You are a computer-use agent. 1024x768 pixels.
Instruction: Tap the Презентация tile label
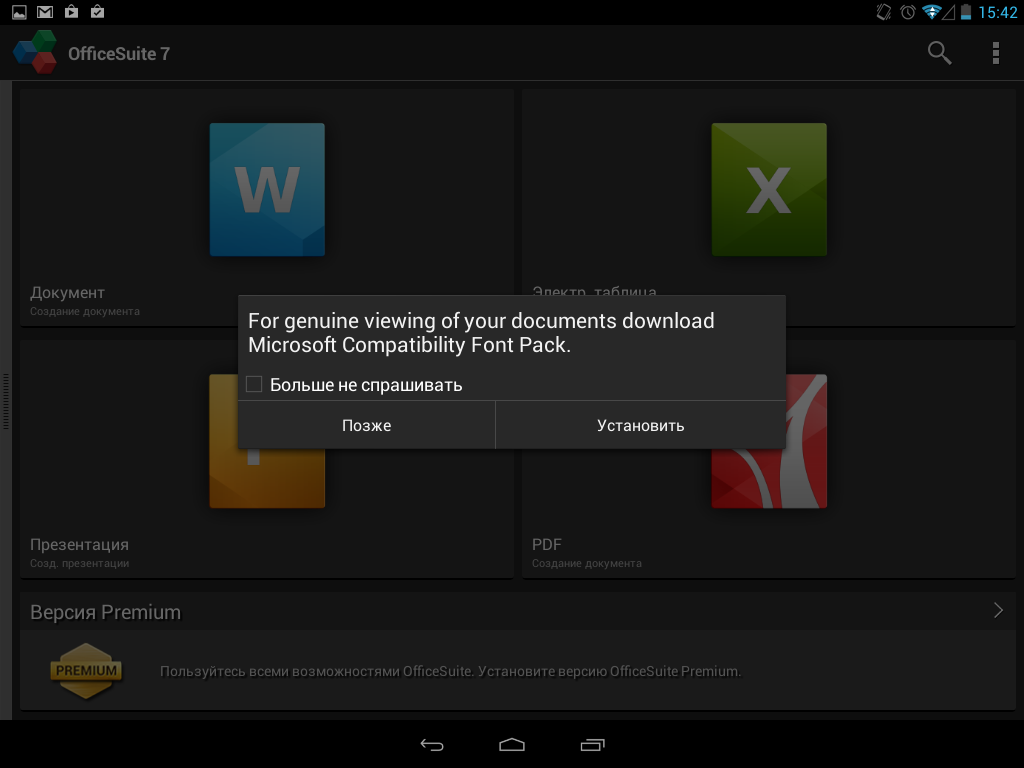pos(80,545)
